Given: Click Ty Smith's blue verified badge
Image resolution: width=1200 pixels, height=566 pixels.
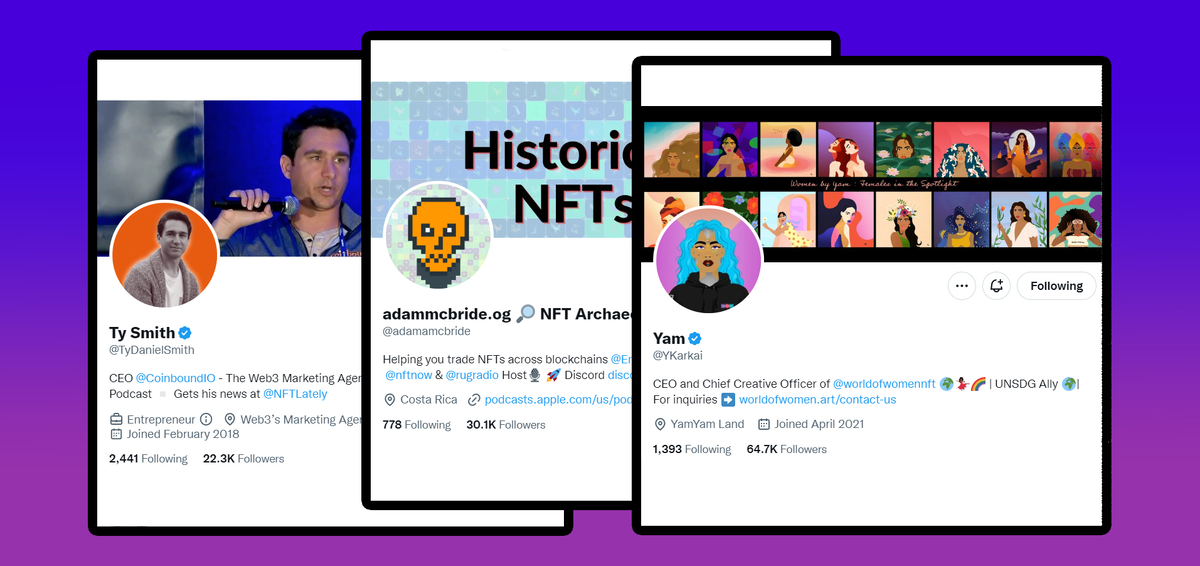Looking at the screenshot, I should pyautogui.click(x=185, y=333).
